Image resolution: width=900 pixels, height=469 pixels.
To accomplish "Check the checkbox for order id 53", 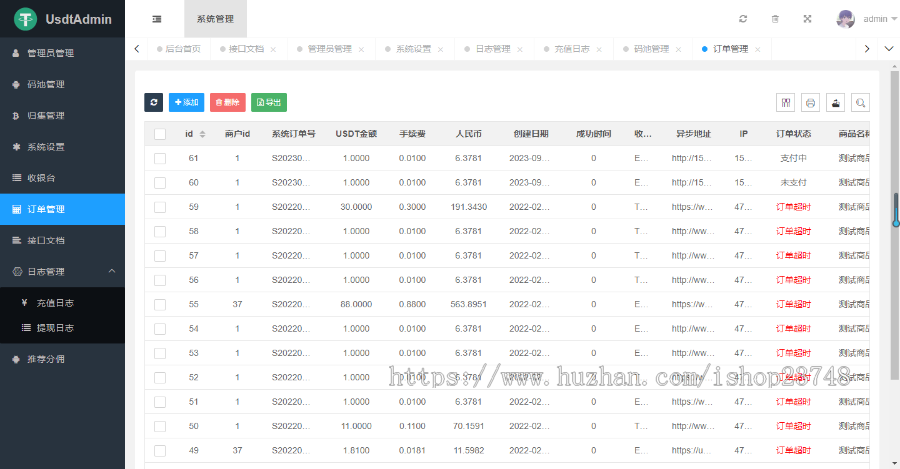I will point(160,353).
